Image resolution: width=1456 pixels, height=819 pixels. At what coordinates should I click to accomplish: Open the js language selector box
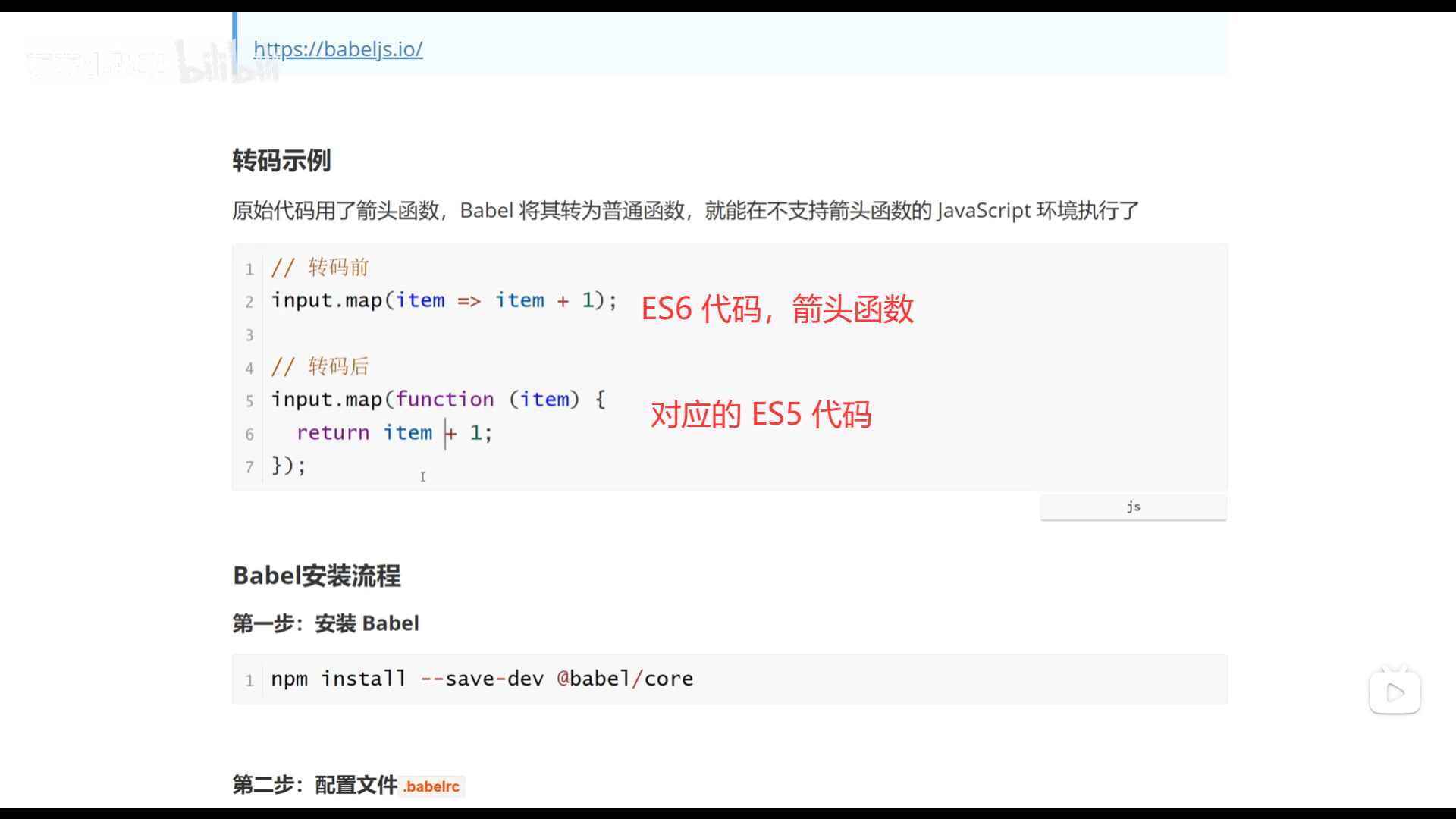[x=1133, y=507]
